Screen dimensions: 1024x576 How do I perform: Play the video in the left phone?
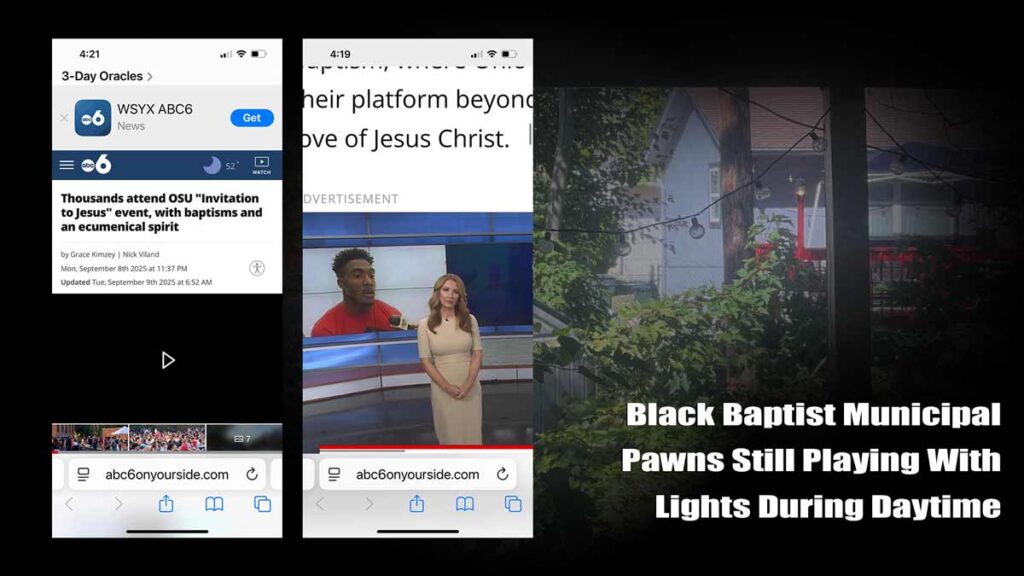coord(168,360)
